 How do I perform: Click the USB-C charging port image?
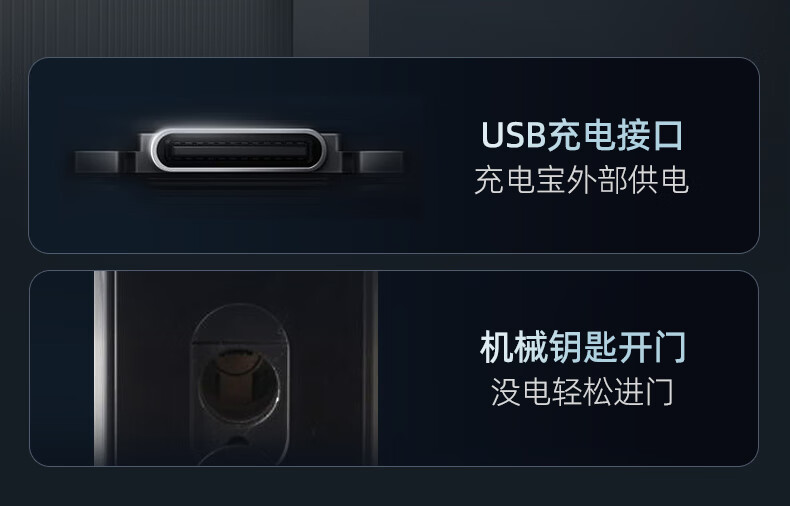click(239, 151)
